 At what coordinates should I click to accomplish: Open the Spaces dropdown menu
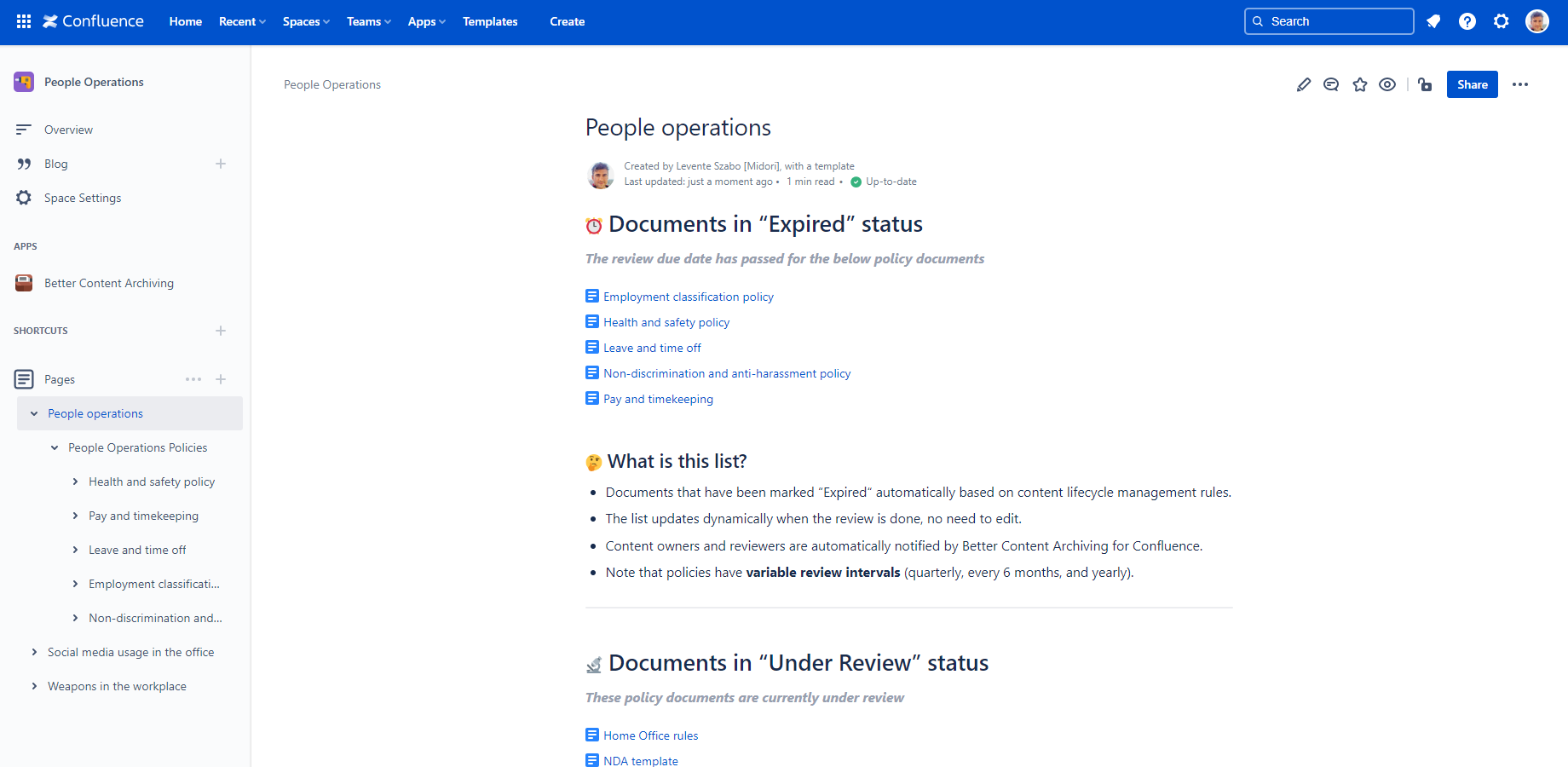[x=305, y=21]
